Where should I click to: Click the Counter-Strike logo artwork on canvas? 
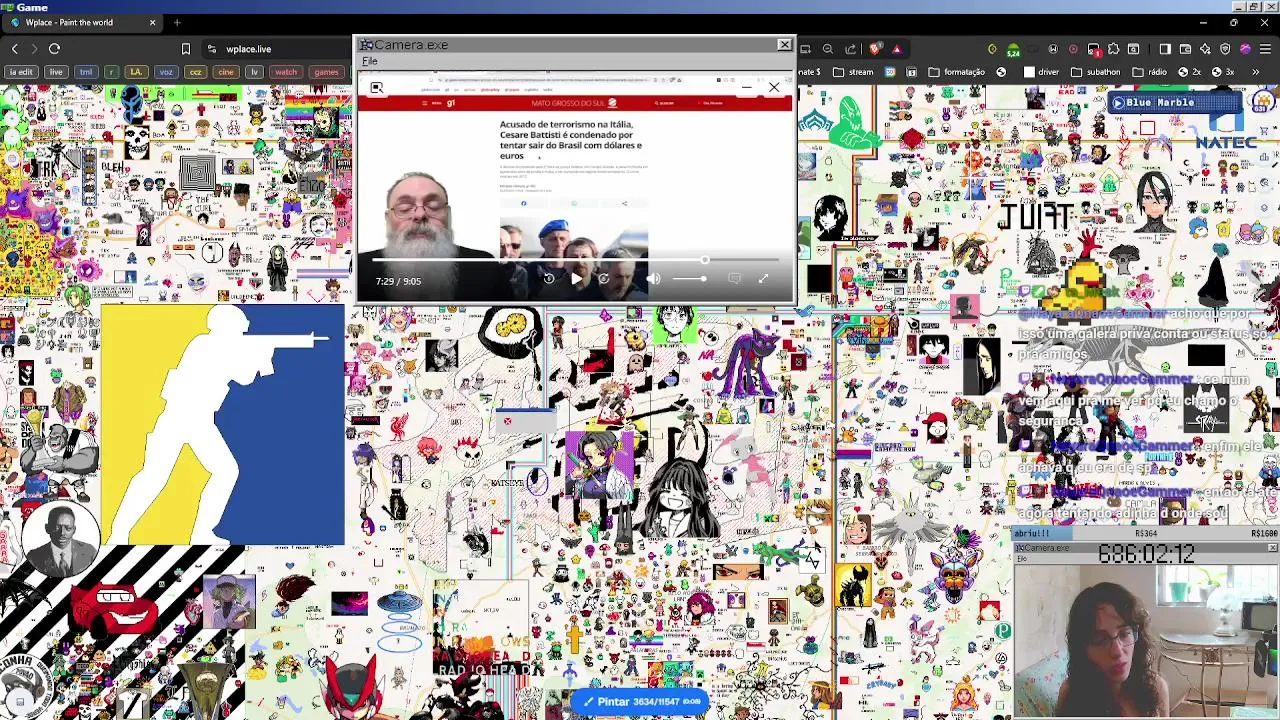(223, 425)
